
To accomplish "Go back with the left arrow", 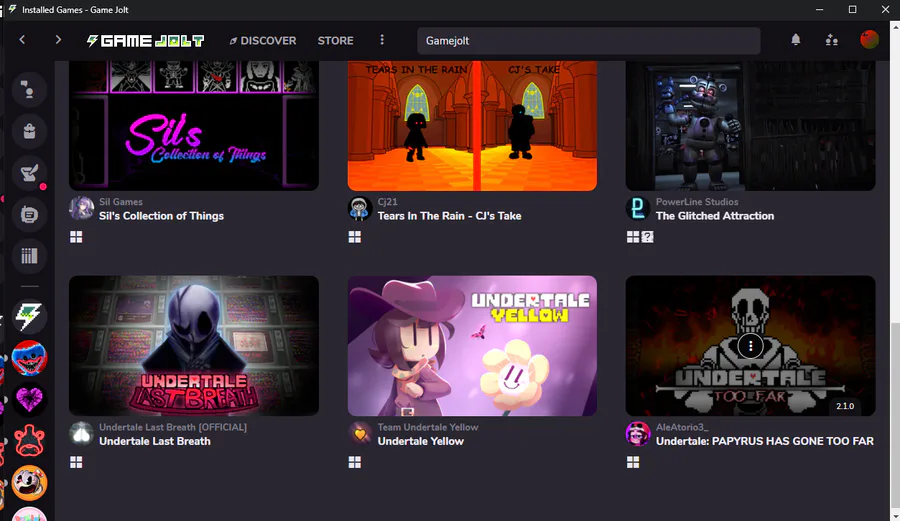I will click(22, 40).
